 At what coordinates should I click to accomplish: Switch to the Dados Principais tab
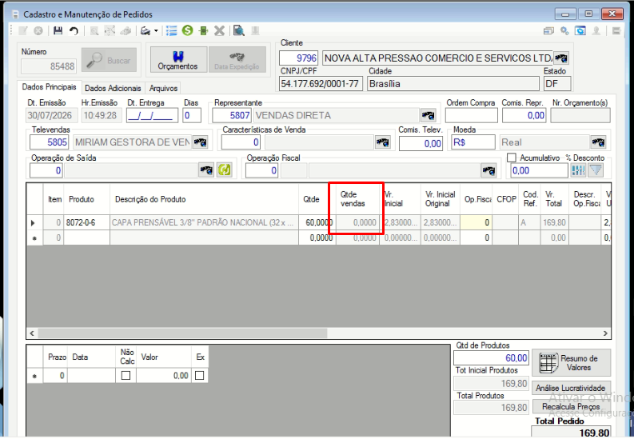49,87
